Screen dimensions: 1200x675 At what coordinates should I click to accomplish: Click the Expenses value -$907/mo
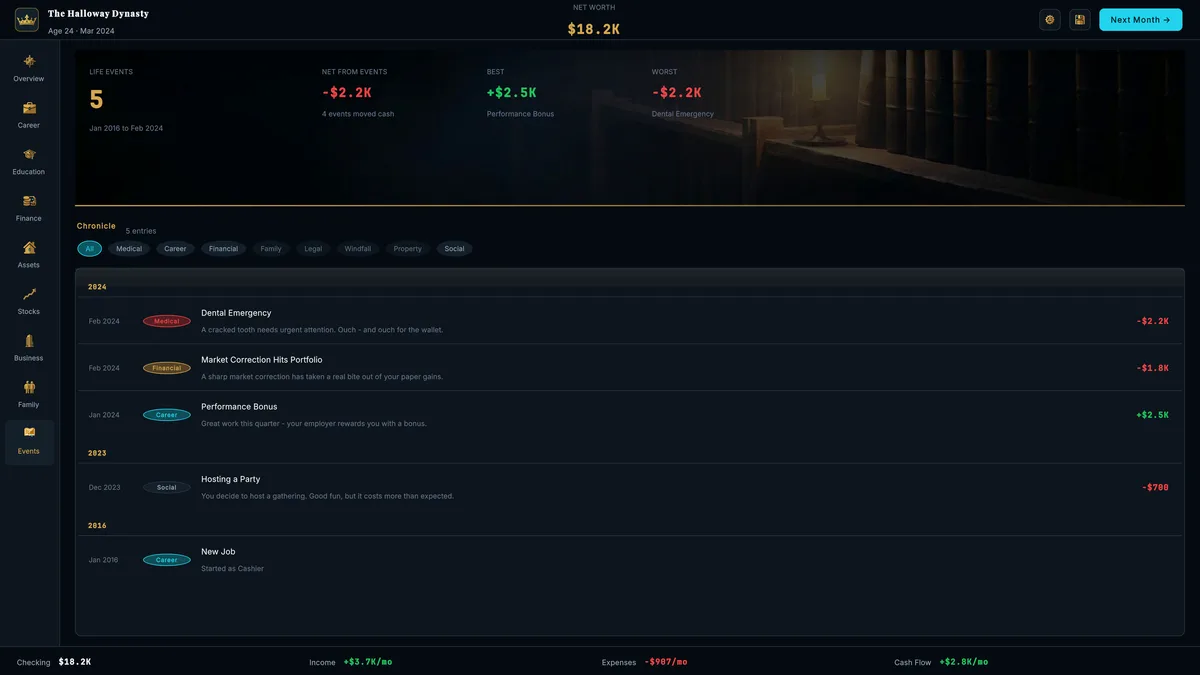[x=666, y=662]
